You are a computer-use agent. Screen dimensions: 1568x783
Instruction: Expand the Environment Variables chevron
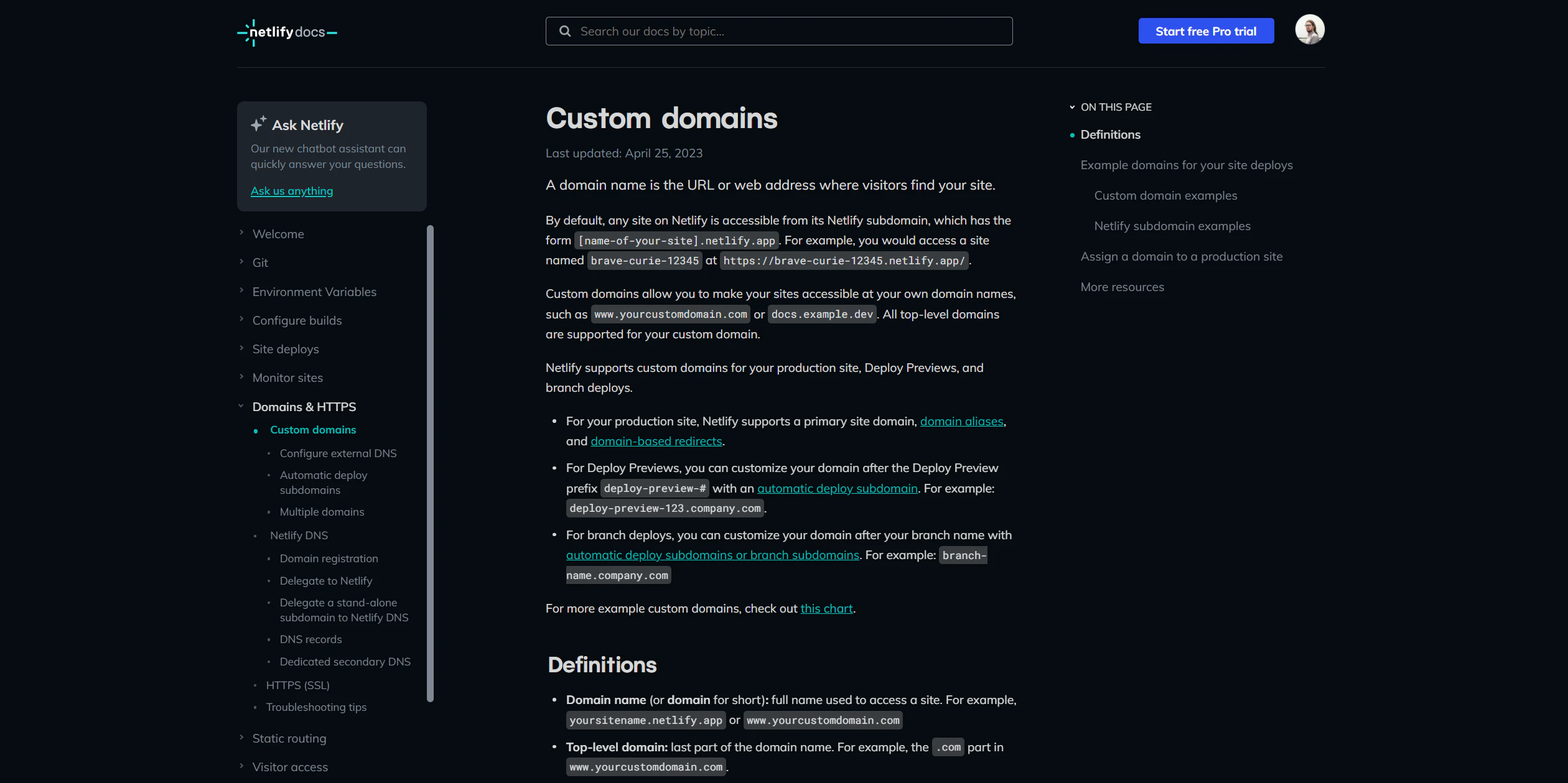[x=241, y=290]
